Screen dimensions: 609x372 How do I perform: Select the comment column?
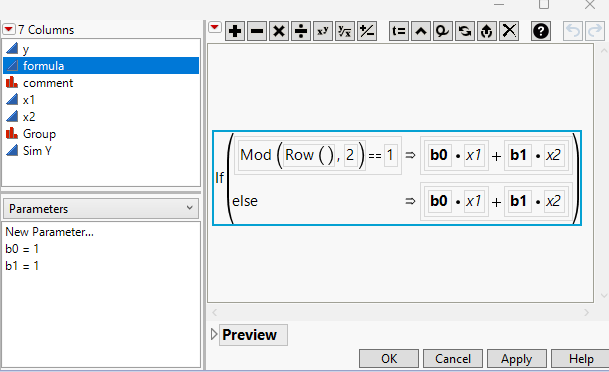click(x=101, y=83)
